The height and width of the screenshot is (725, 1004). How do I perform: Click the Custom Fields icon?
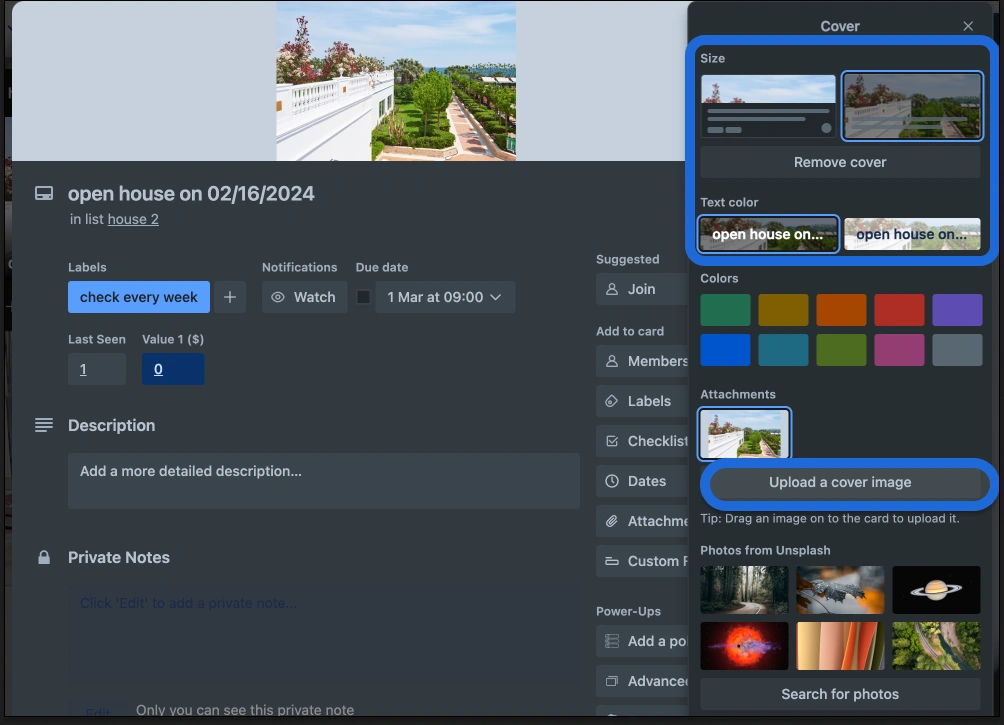pyautogui.click(x=612, y=561)
